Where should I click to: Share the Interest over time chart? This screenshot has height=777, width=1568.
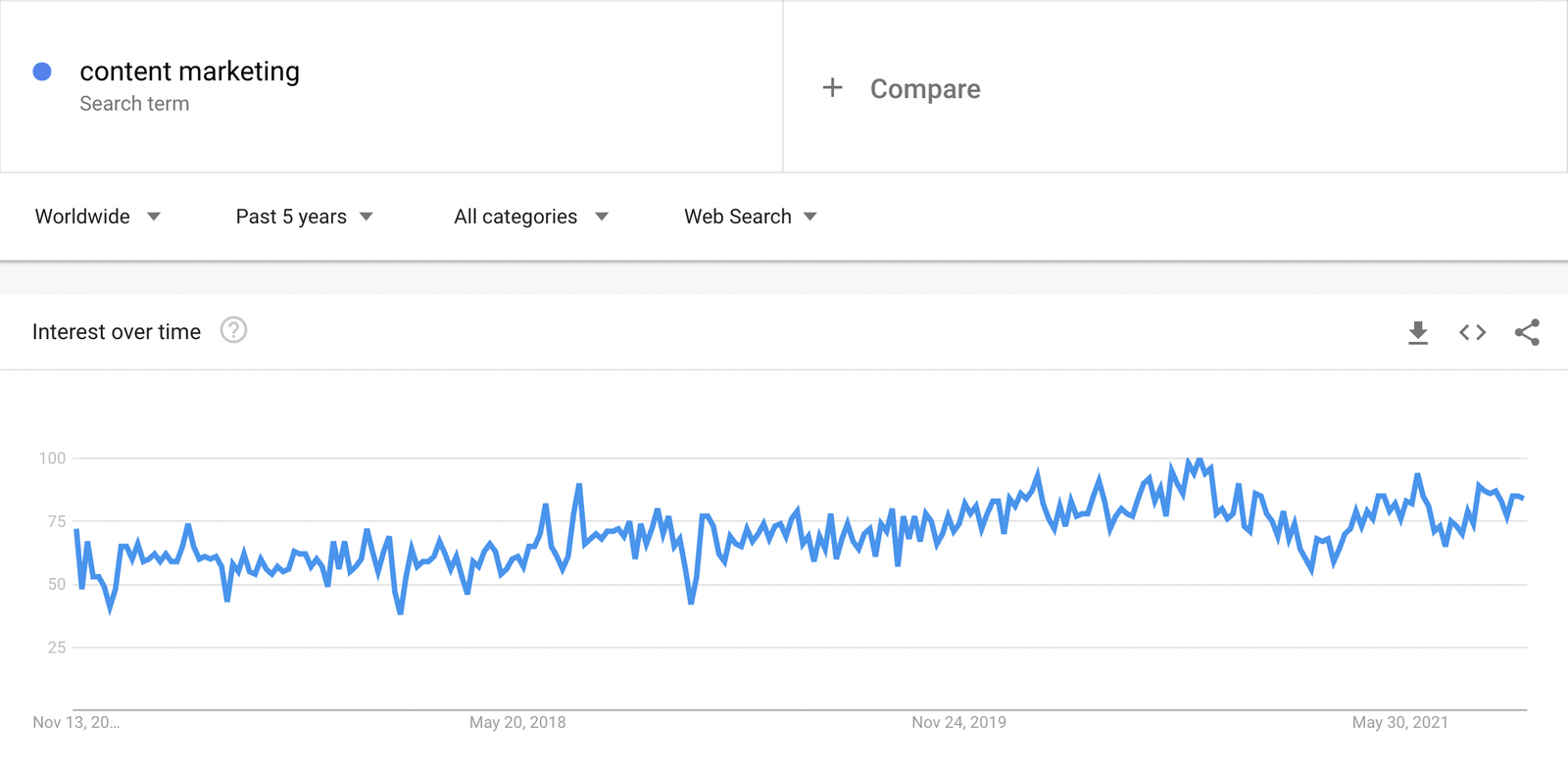(1527, 332)
